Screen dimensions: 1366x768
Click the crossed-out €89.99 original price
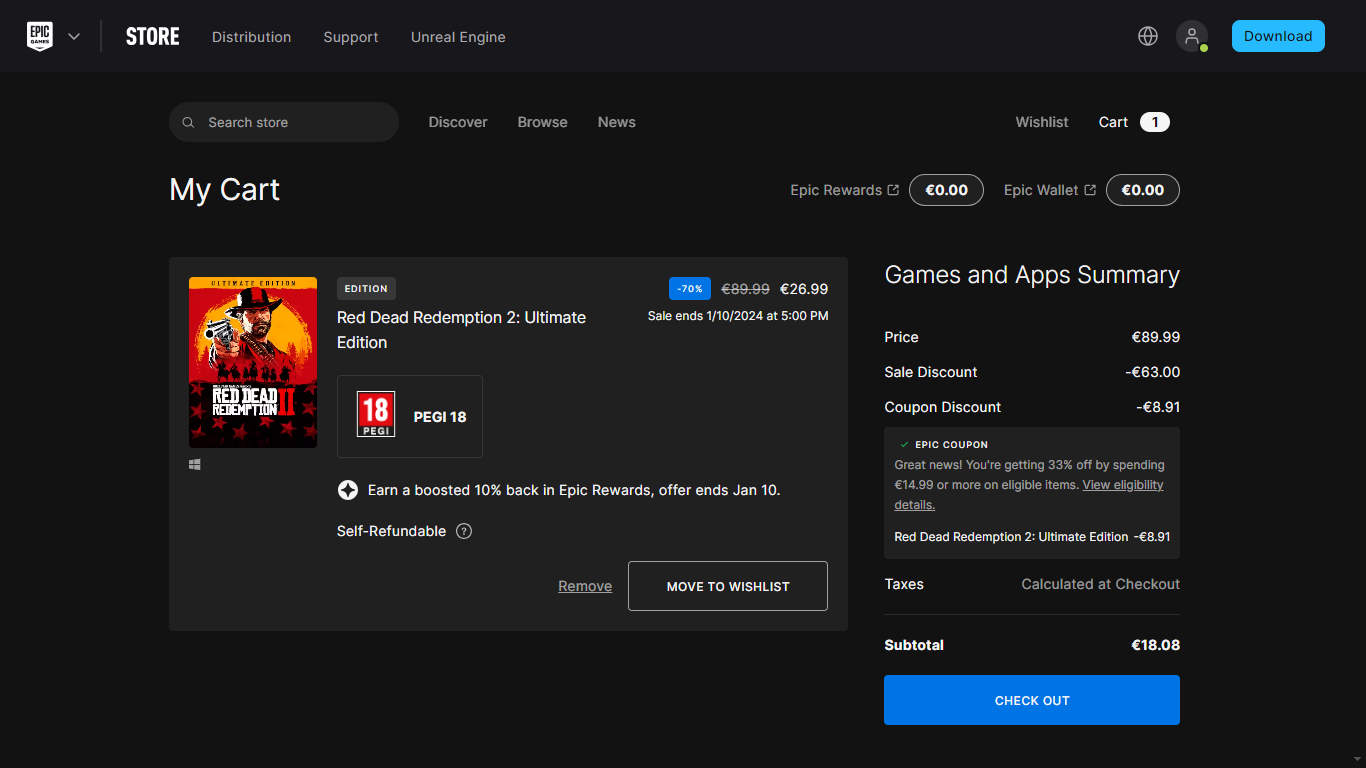pyautogui.click(x=746, y=289)
